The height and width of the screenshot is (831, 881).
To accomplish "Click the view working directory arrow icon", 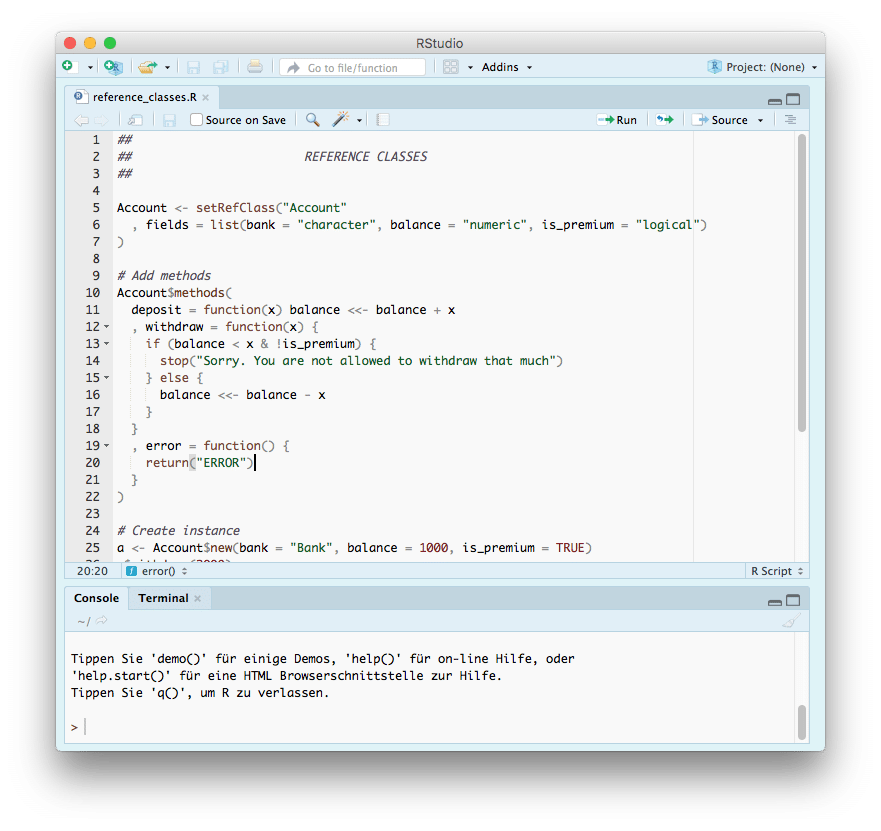I will tap(102, 620).
